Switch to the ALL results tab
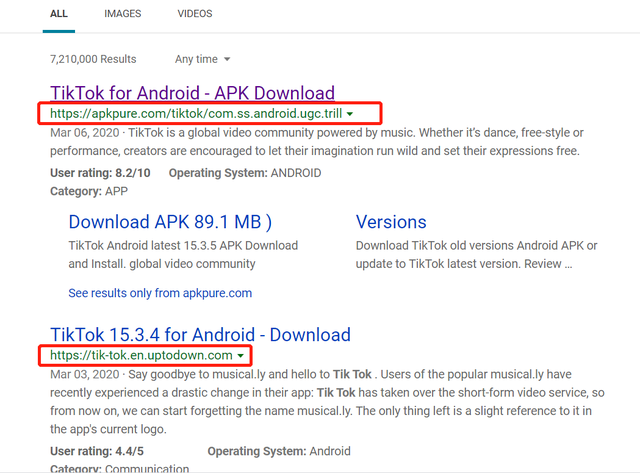 pos(59,14)
